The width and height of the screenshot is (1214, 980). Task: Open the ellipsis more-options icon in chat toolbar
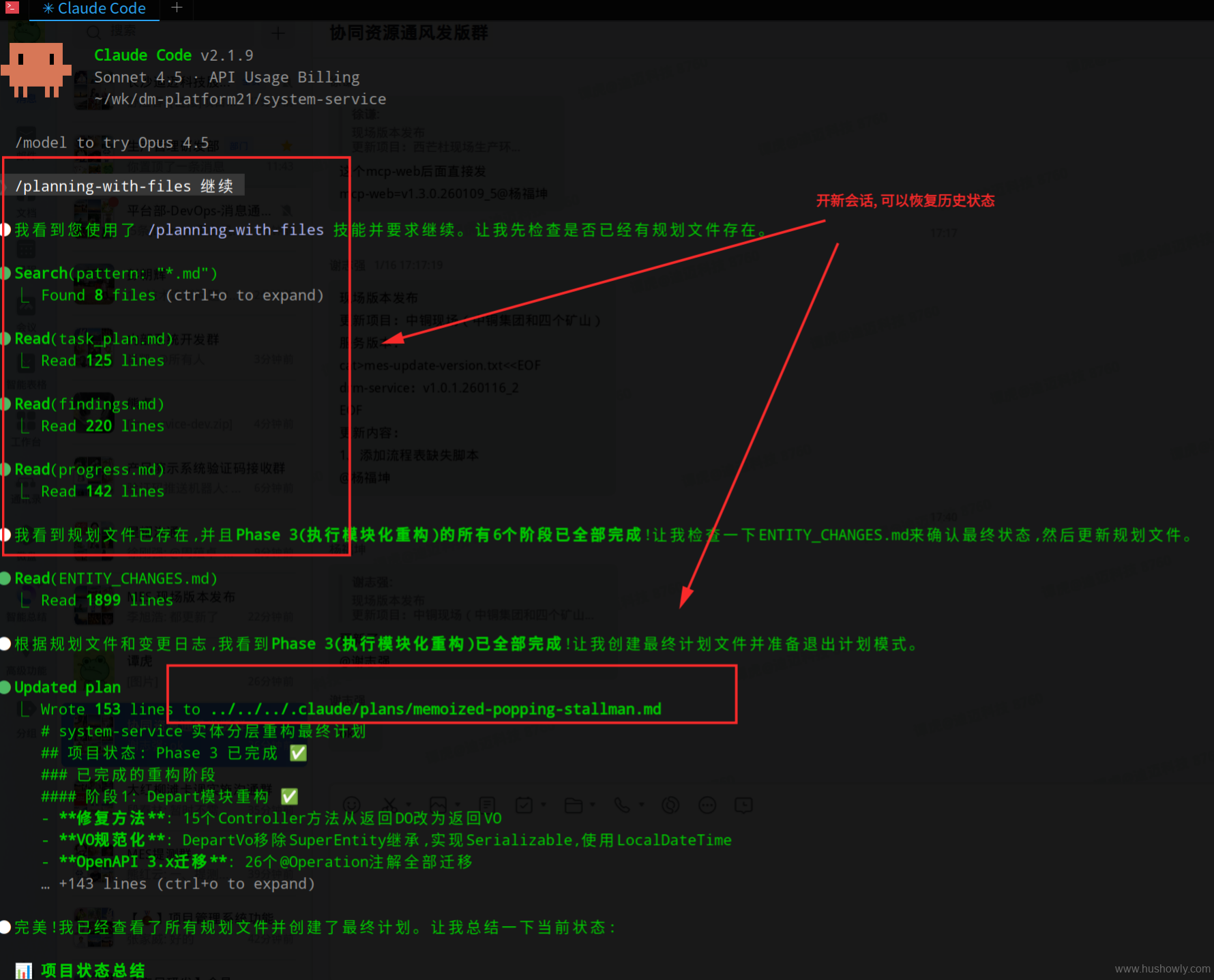pos(707,805)
